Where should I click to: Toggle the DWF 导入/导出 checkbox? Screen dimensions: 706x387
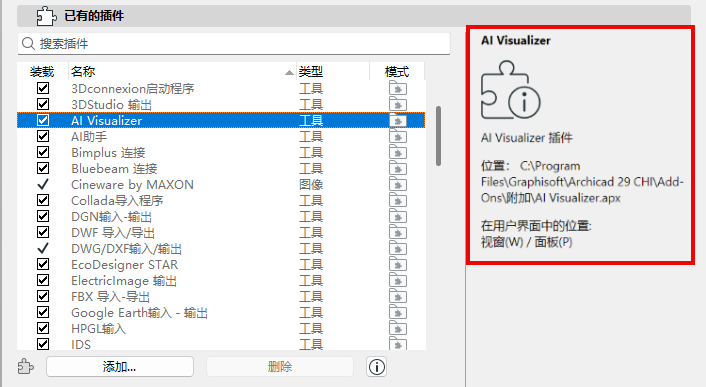(x=43, y=233)
